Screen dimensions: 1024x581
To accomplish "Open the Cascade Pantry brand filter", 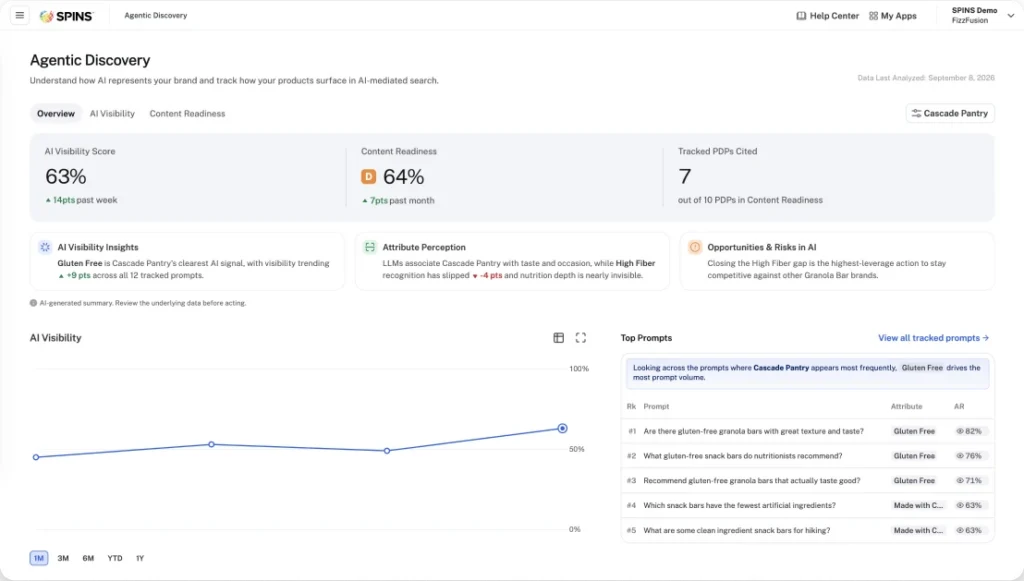I will coord(950,113).
